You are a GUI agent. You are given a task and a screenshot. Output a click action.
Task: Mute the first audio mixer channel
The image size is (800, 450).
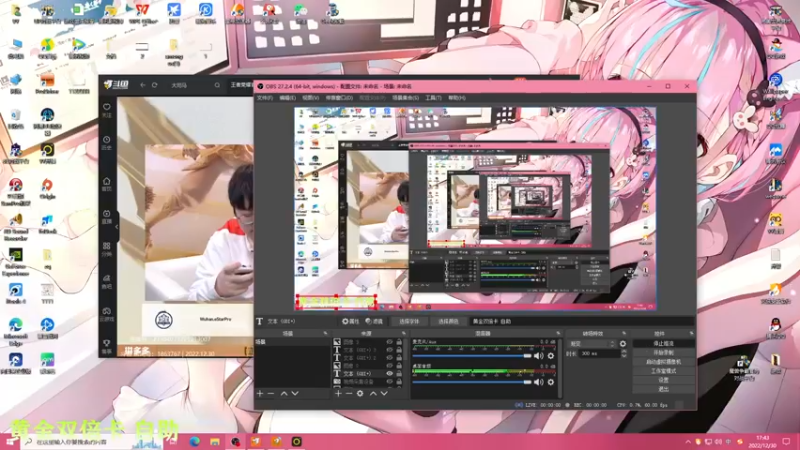[x=538, y=356]
